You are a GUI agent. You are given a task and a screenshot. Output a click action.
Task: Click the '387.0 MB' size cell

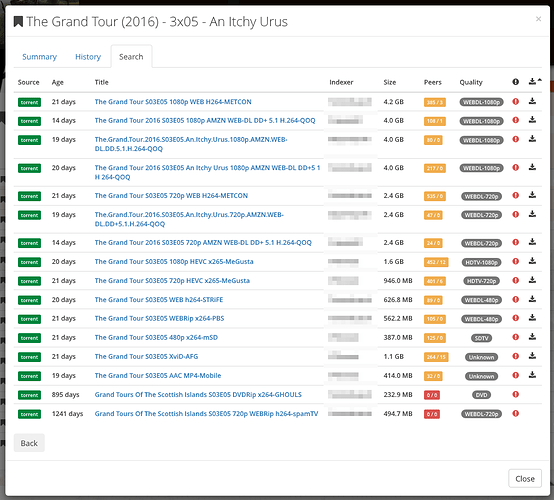click(398, 337)
